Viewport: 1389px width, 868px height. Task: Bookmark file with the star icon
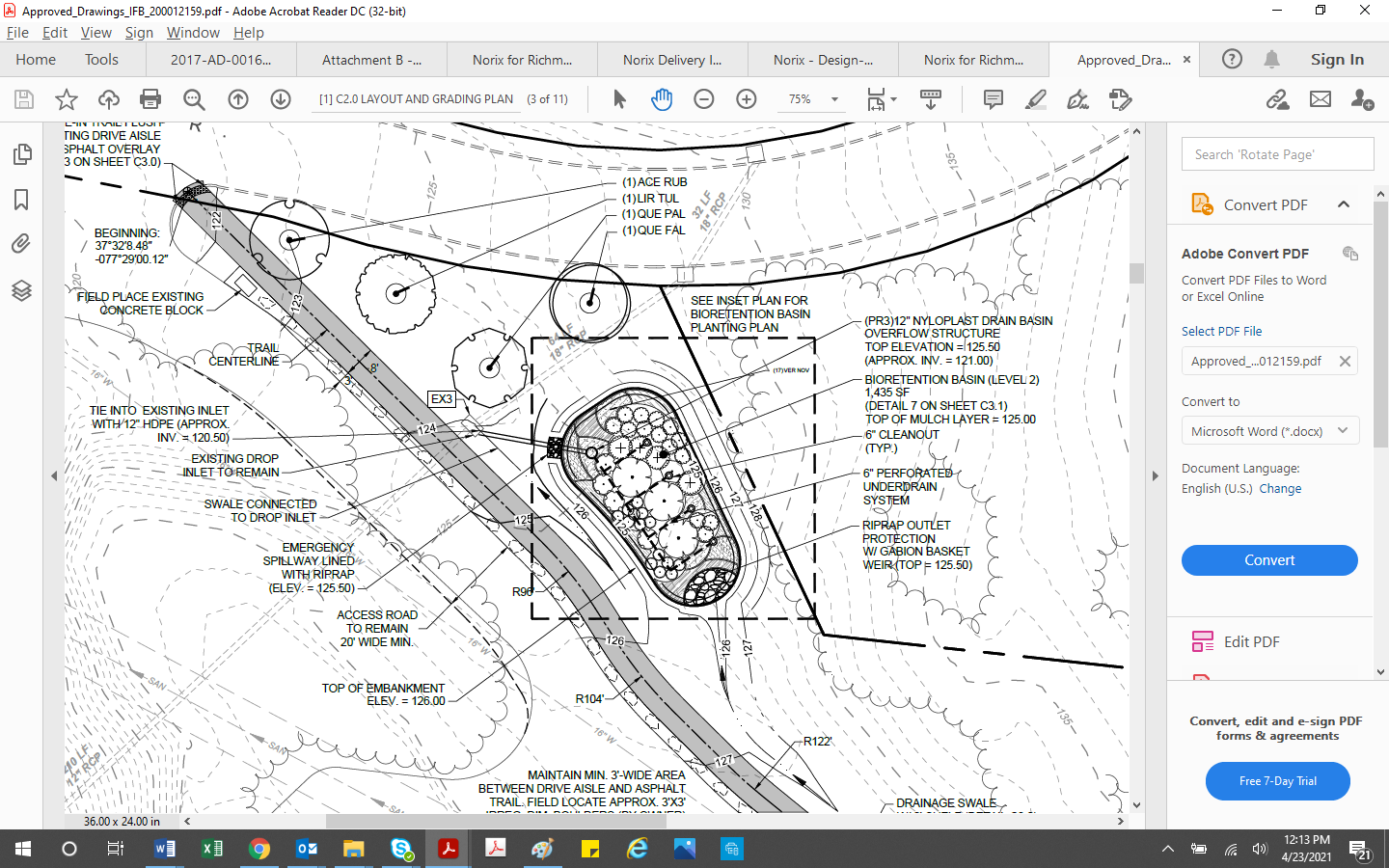[x=67, y=99]
